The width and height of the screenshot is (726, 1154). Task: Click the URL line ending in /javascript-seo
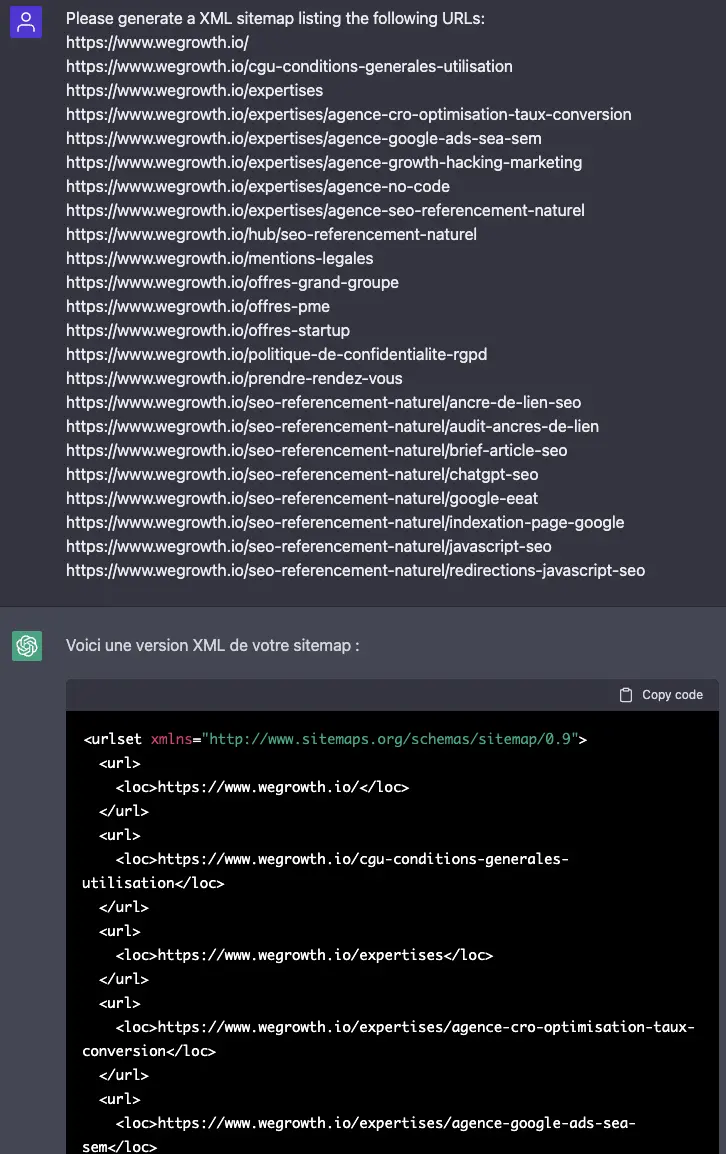pyautogui.click(x=309, y=546)
